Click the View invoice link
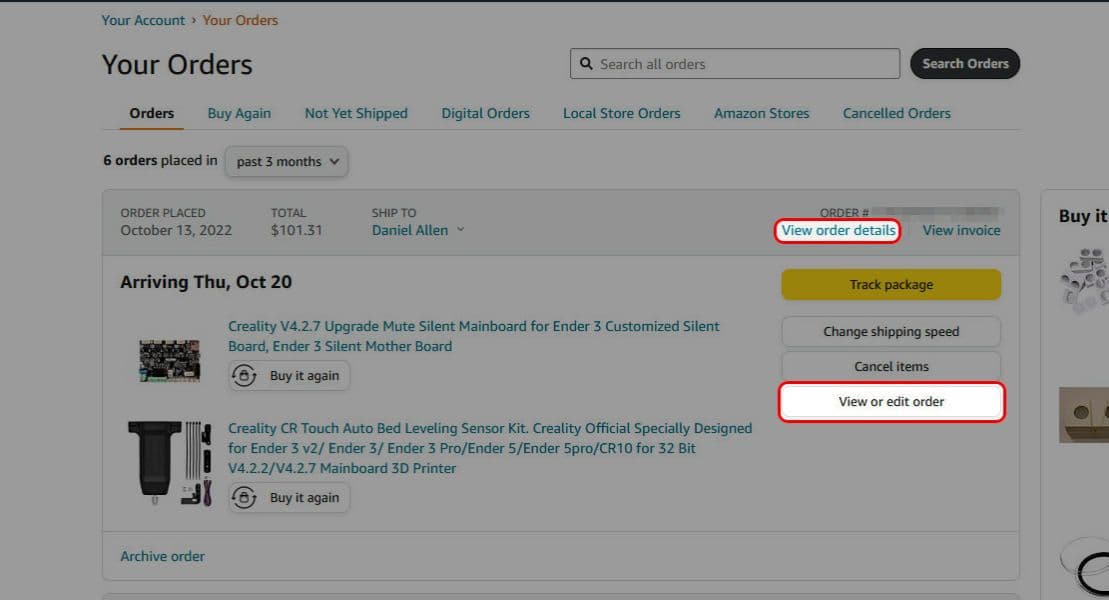 click(x=960, y=230)
